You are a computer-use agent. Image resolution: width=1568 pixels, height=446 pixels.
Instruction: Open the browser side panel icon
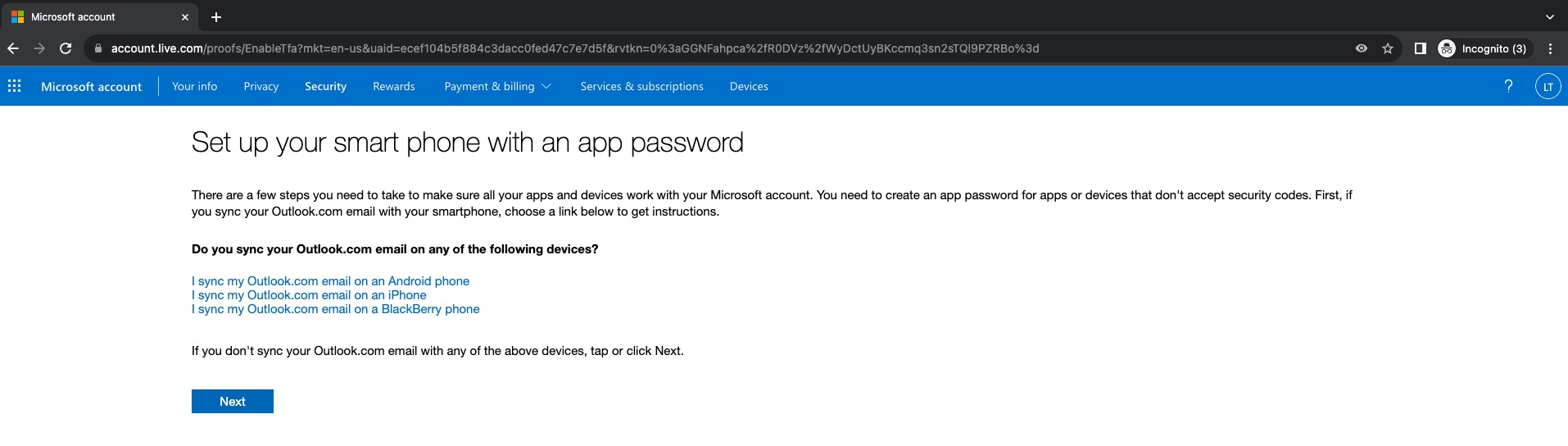pos(1421,48)
